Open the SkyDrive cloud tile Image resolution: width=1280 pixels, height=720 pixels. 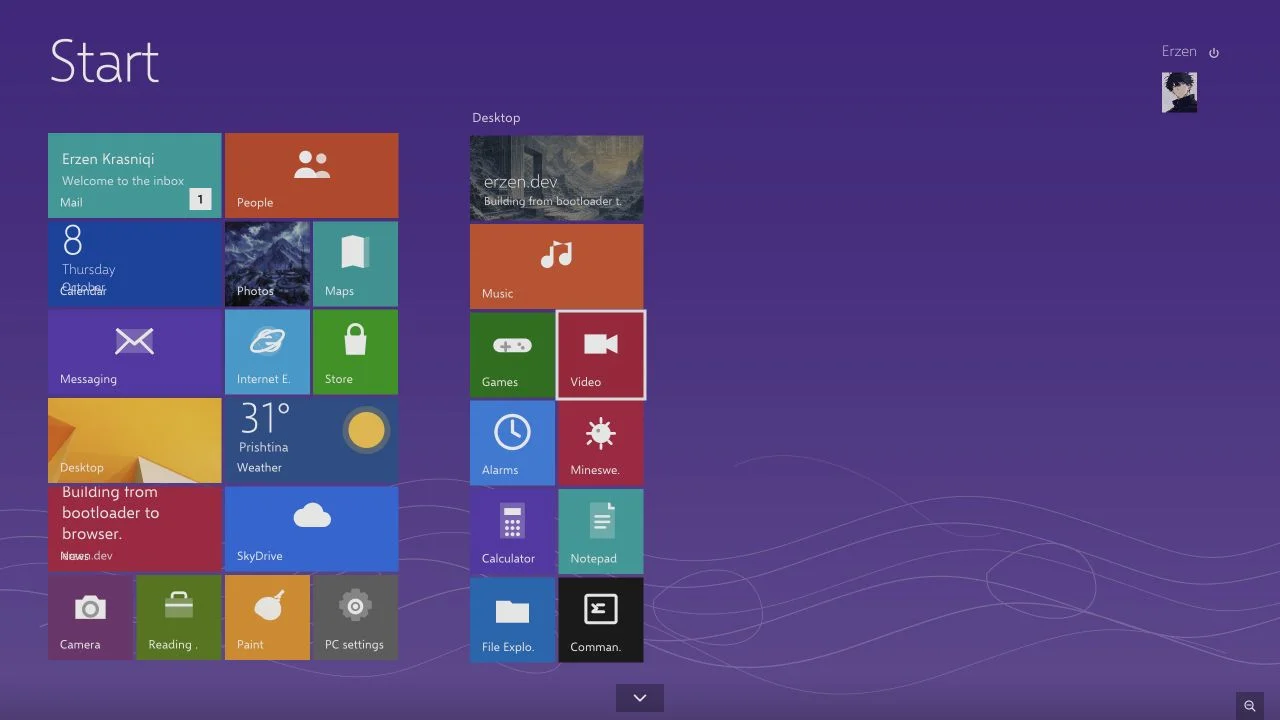pyautogui.click(x=312, y=528)
